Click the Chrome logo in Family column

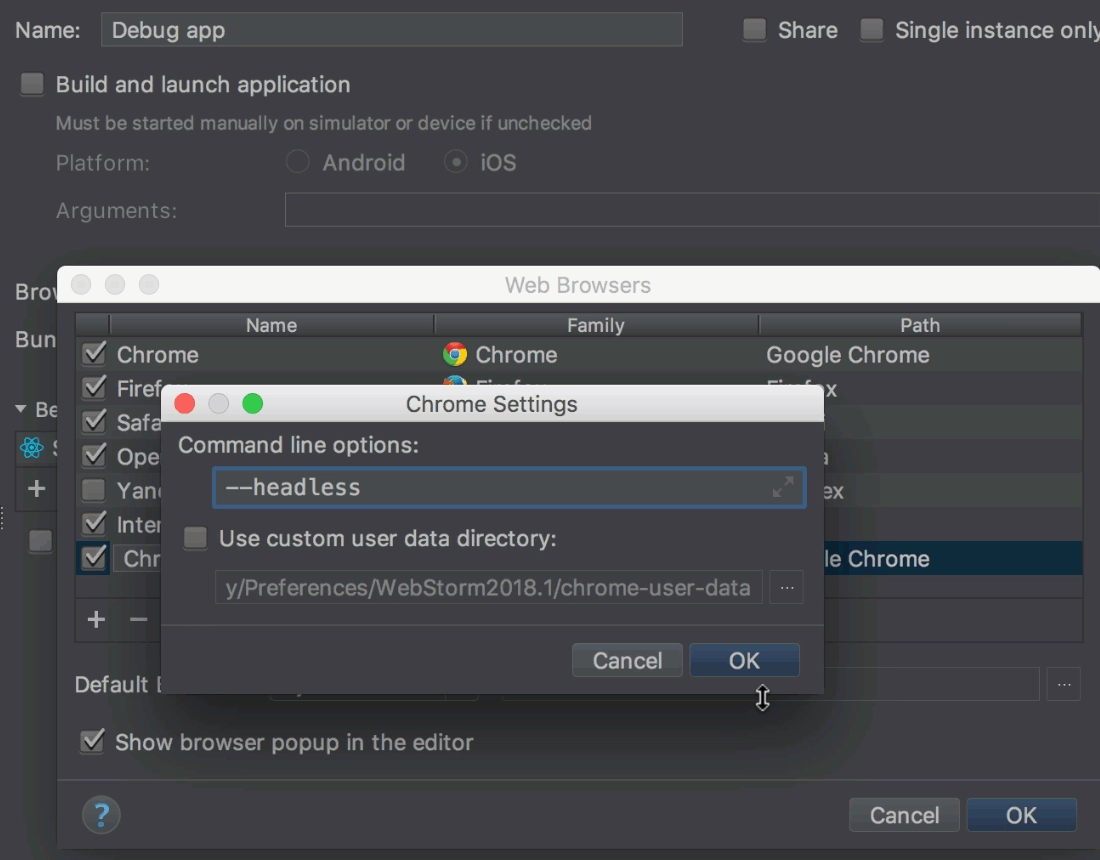coord(455,354)
